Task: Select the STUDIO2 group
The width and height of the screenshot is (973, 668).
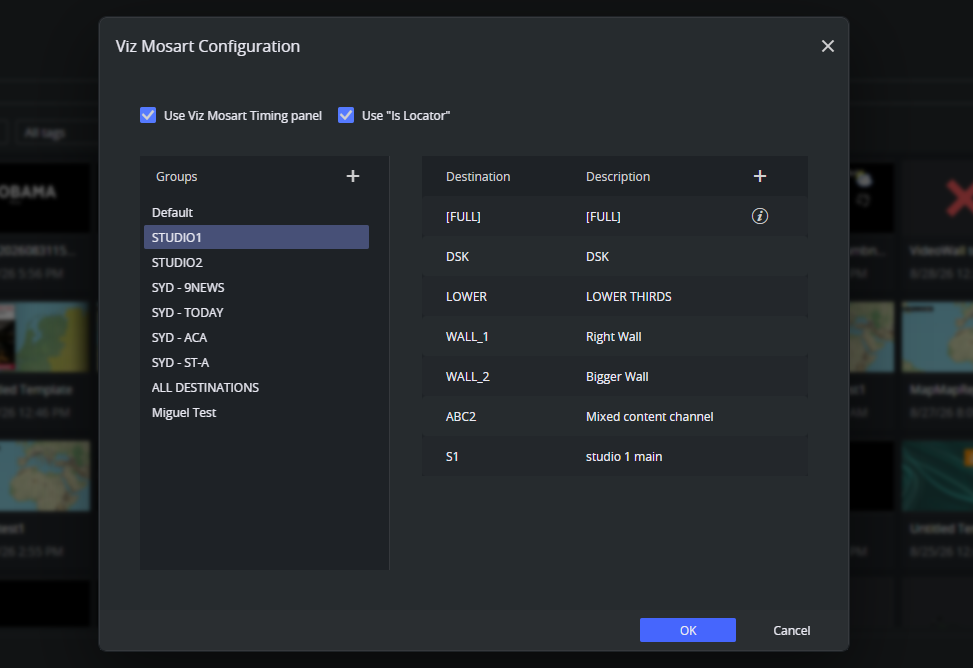Action: pos(256,262)
